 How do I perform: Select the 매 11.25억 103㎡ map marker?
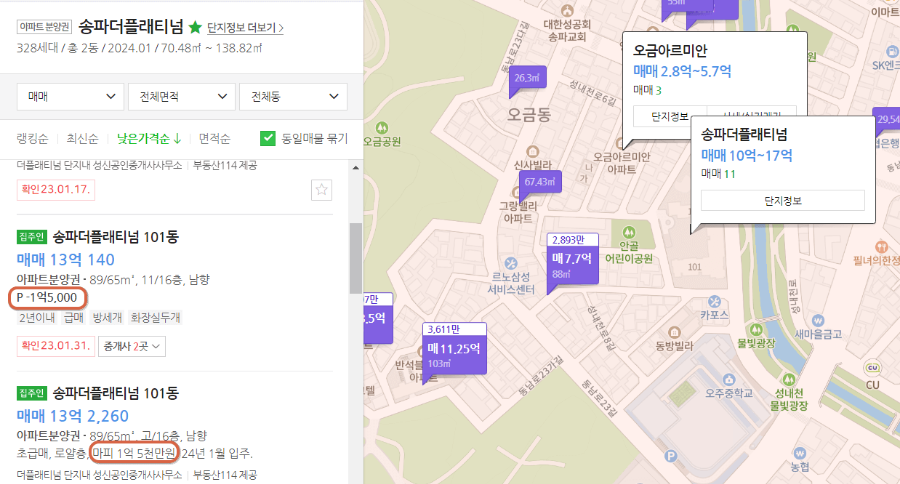455,349
